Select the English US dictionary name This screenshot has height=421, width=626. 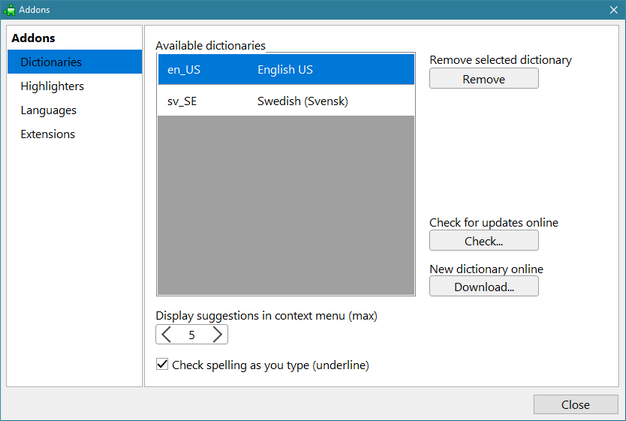[285, 69]
